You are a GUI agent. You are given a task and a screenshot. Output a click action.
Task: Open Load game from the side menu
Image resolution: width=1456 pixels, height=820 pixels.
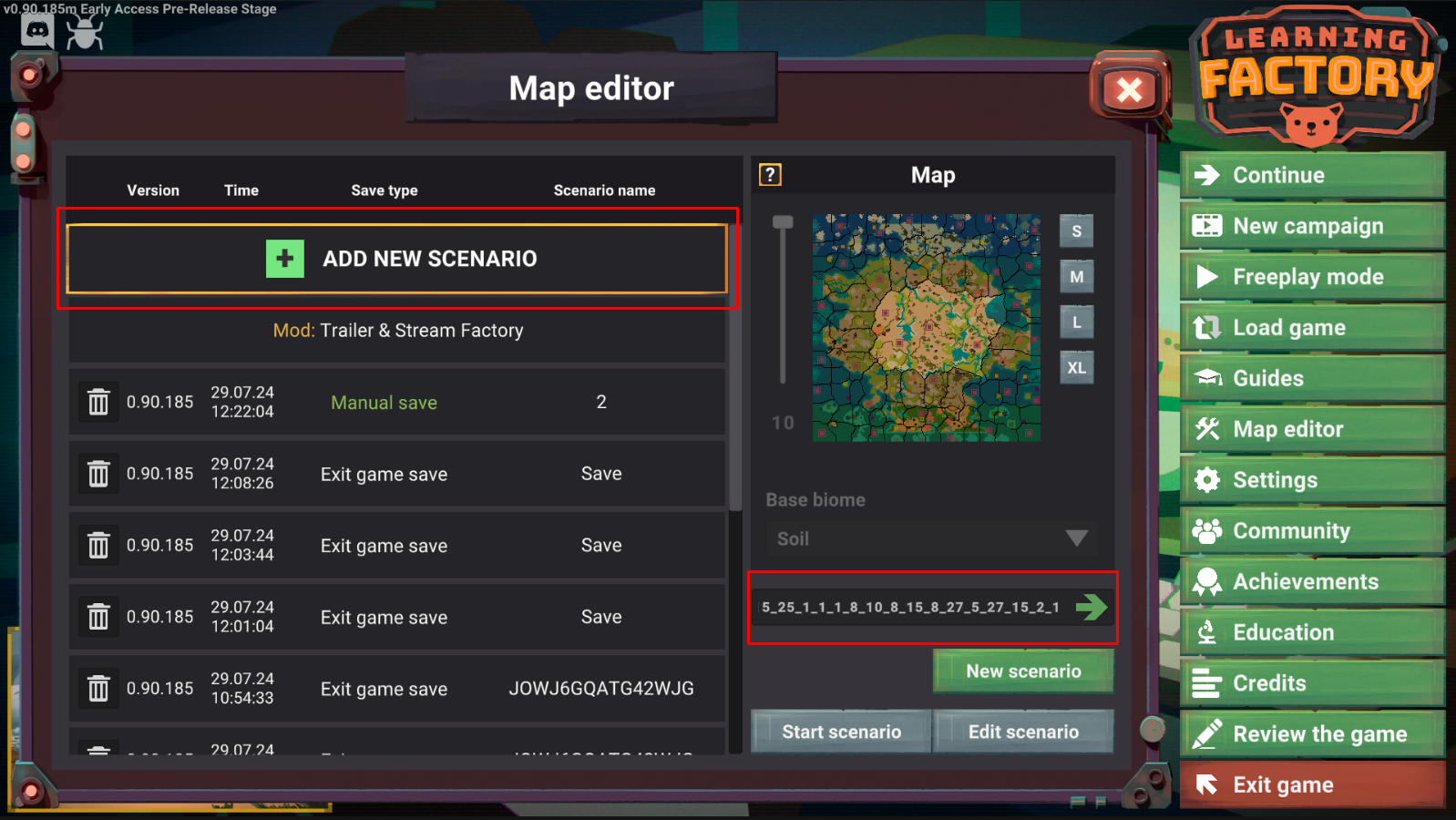[x=1312, y=328]
